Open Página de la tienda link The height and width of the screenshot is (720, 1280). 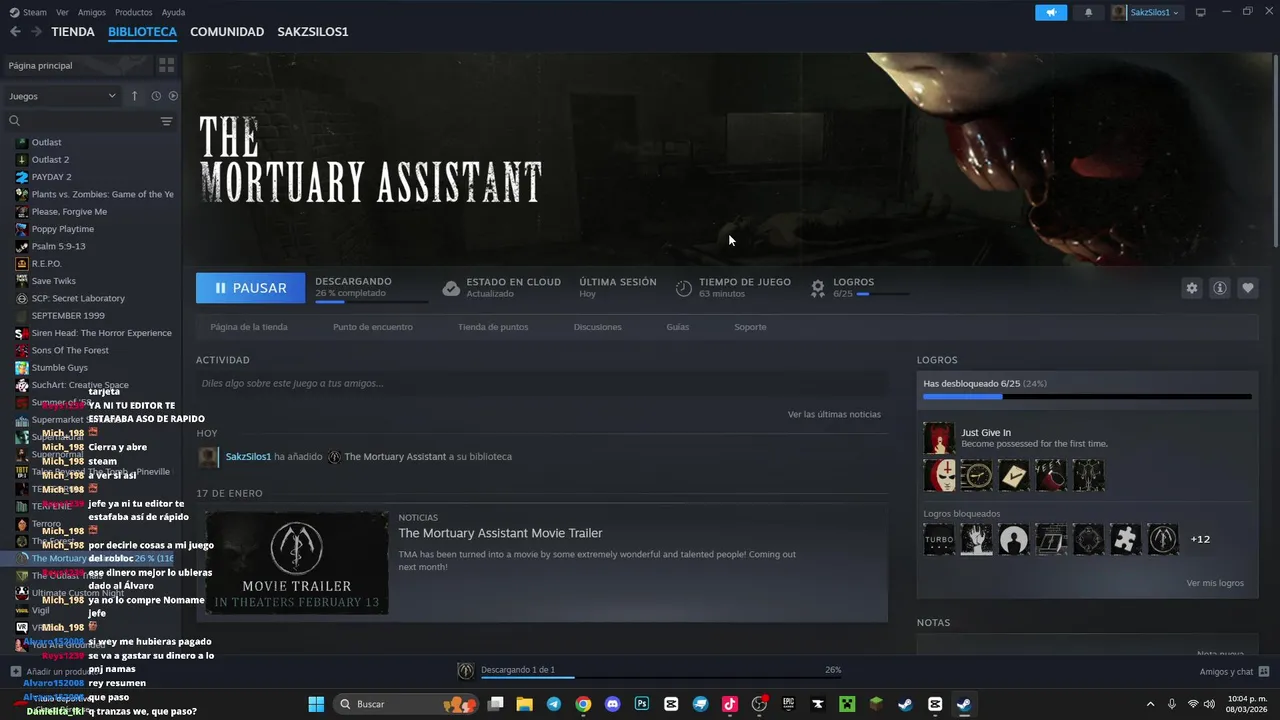[249, 327]
